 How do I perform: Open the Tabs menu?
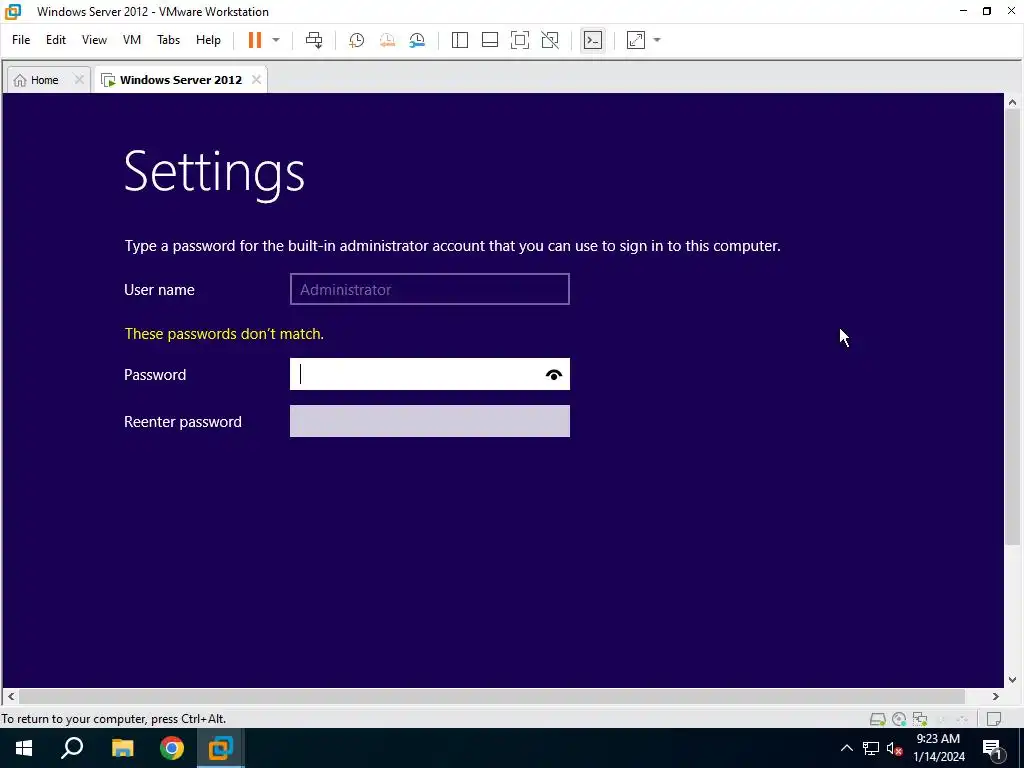pyautogui.click(x=168, y=40)
